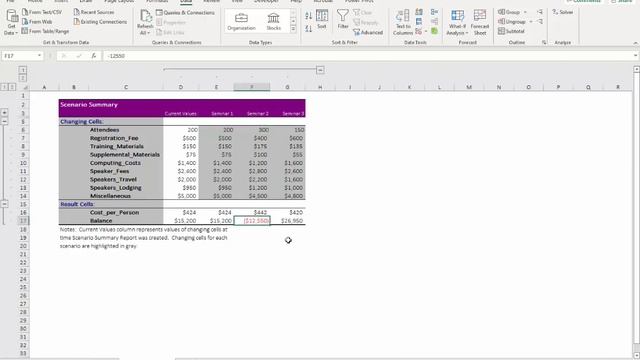640x360 pixels.
Task: Open the custom Sort dialog
Action: pyautogui.click(x=322, y=20)
